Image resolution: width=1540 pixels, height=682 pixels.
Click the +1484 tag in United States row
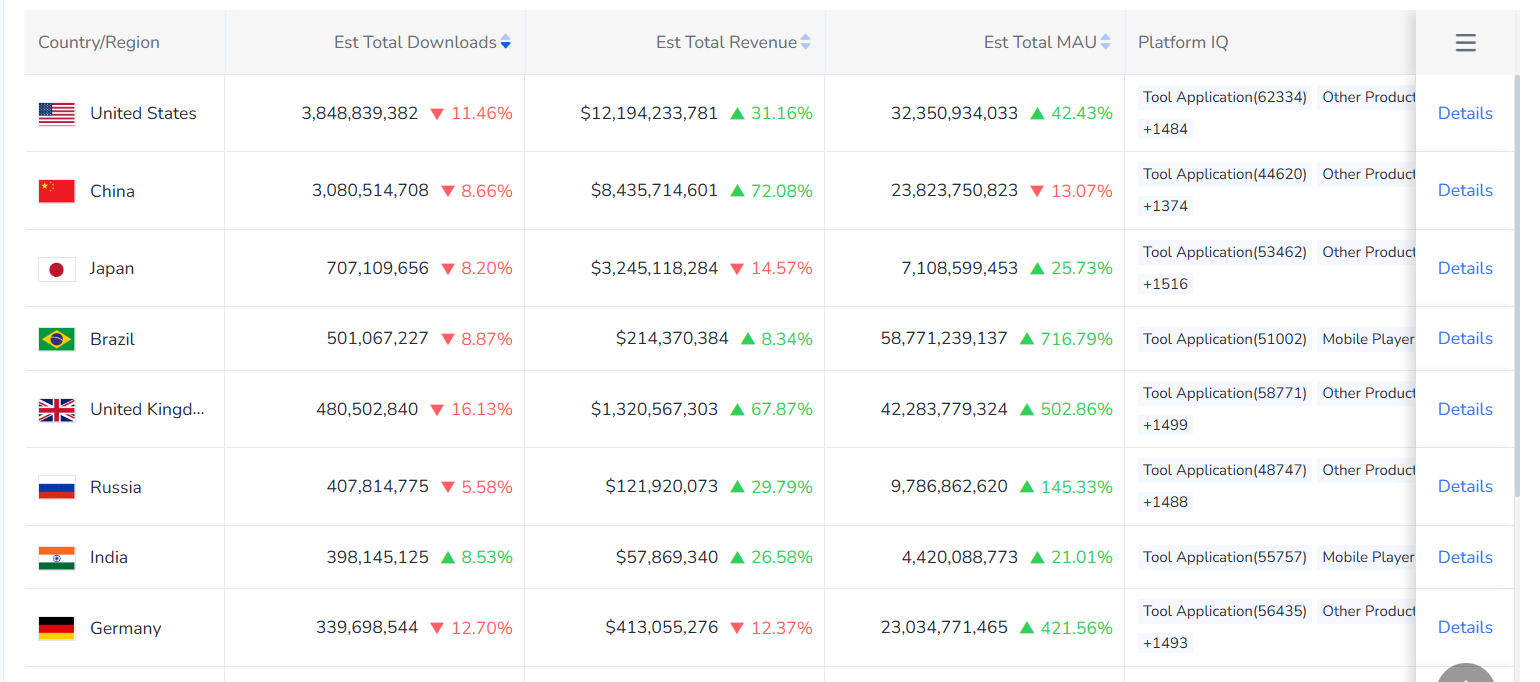(1166, 129)
